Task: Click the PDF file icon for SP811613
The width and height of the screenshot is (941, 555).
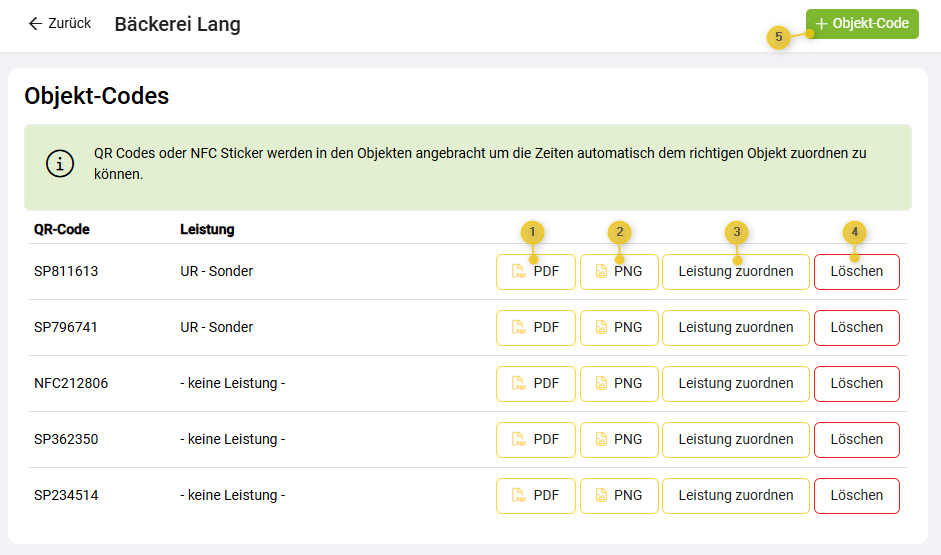Action: (x=519, y=272)
